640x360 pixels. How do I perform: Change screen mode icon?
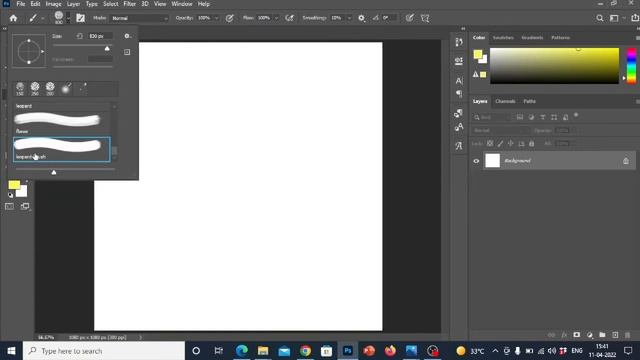pyautogui.click(x=25, y=207)
